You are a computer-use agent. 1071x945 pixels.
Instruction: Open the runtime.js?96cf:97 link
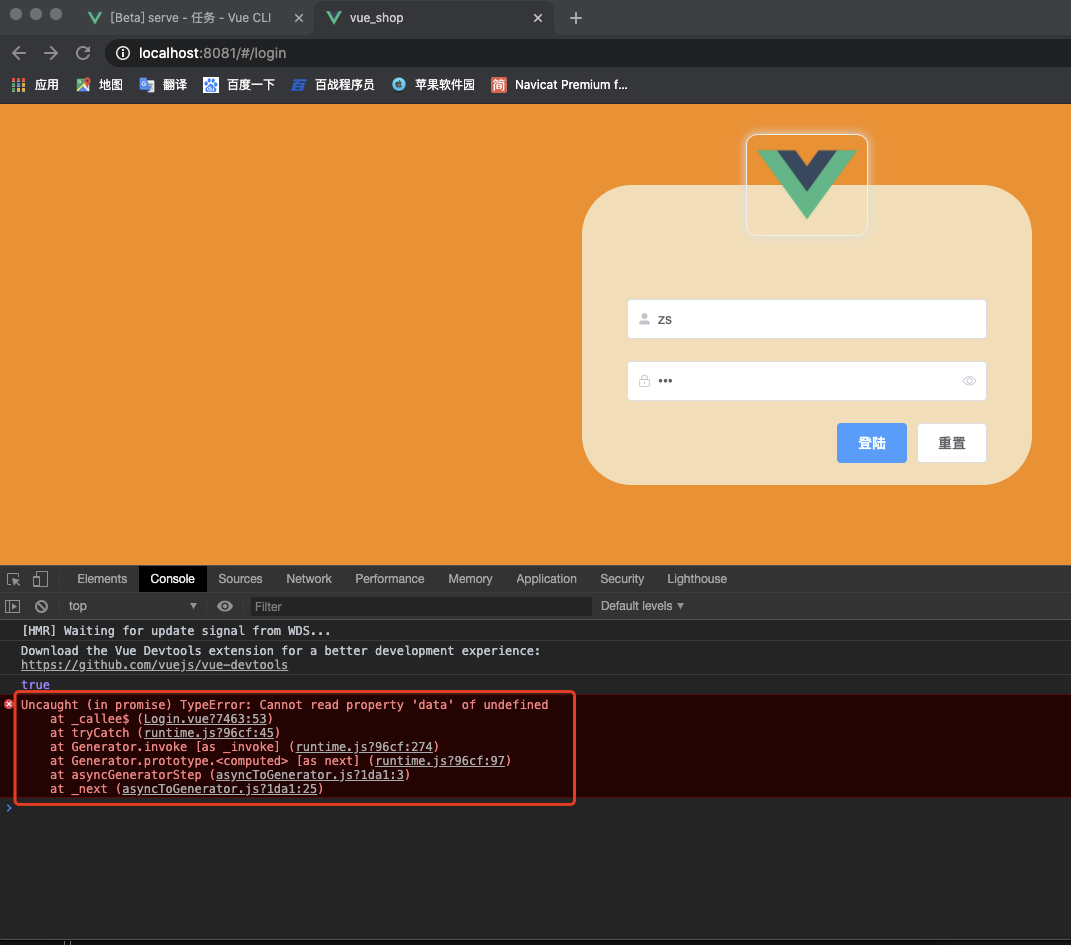point(440,761)
